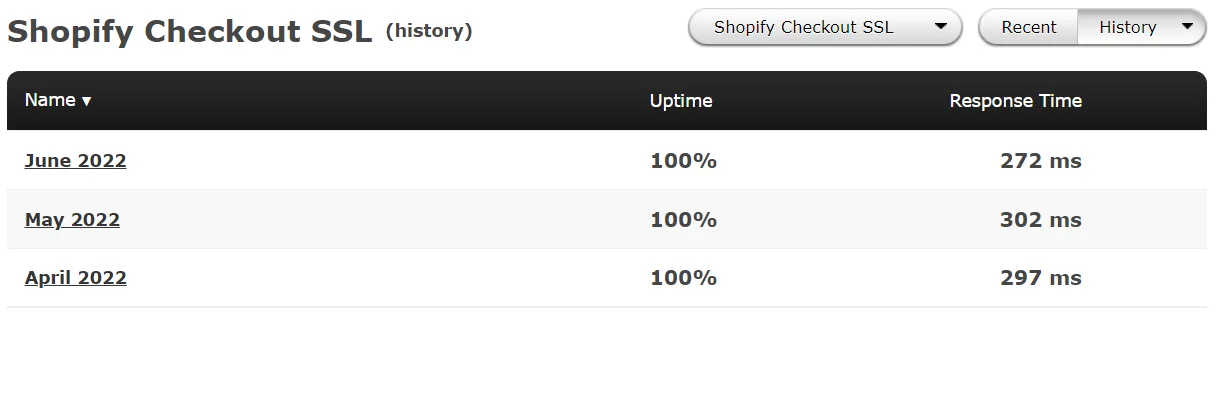
Task: Select the History tab
Action: [x=1127, y=28]
